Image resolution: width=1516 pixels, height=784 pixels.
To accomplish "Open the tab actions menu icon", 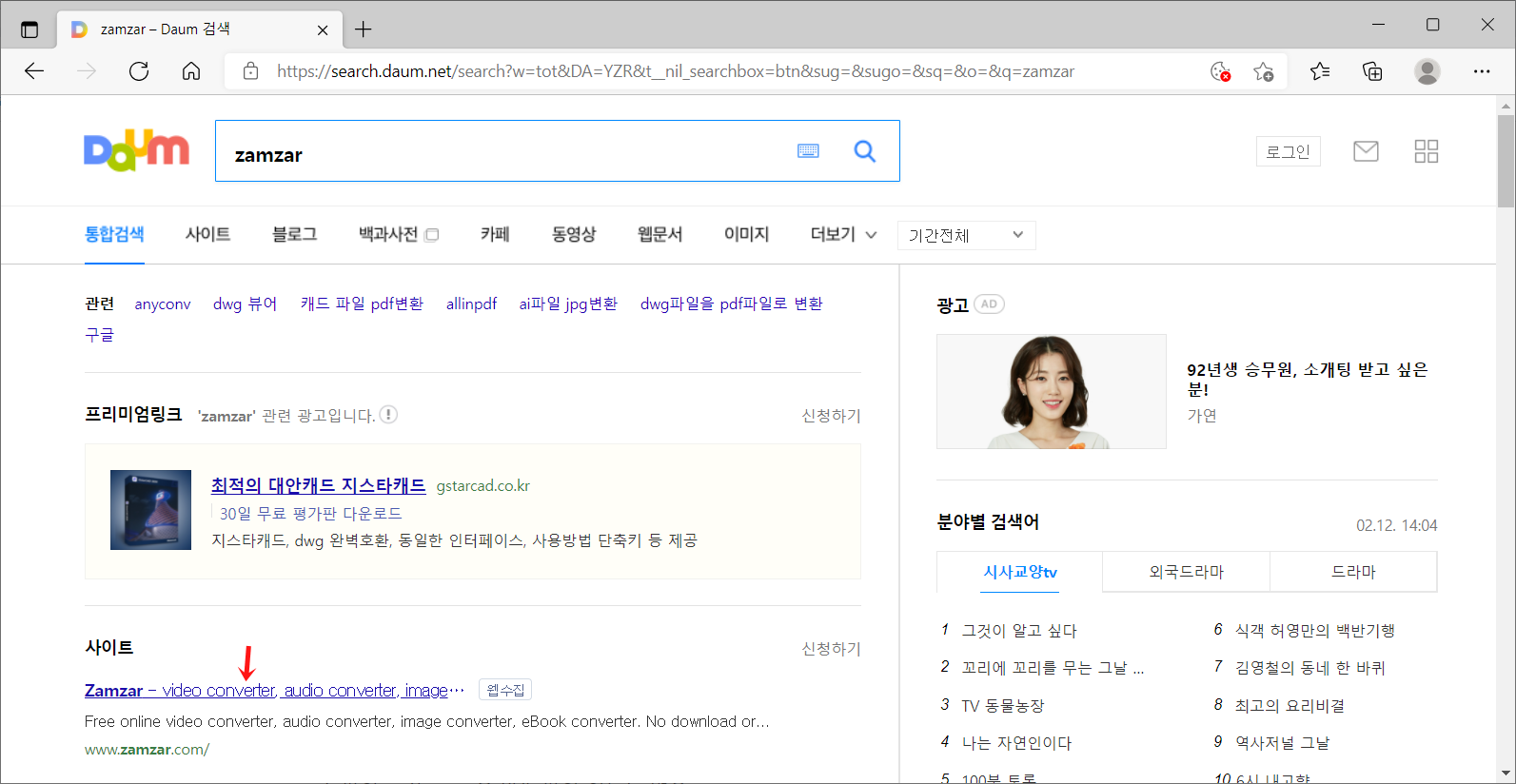I will pos(30,29).
